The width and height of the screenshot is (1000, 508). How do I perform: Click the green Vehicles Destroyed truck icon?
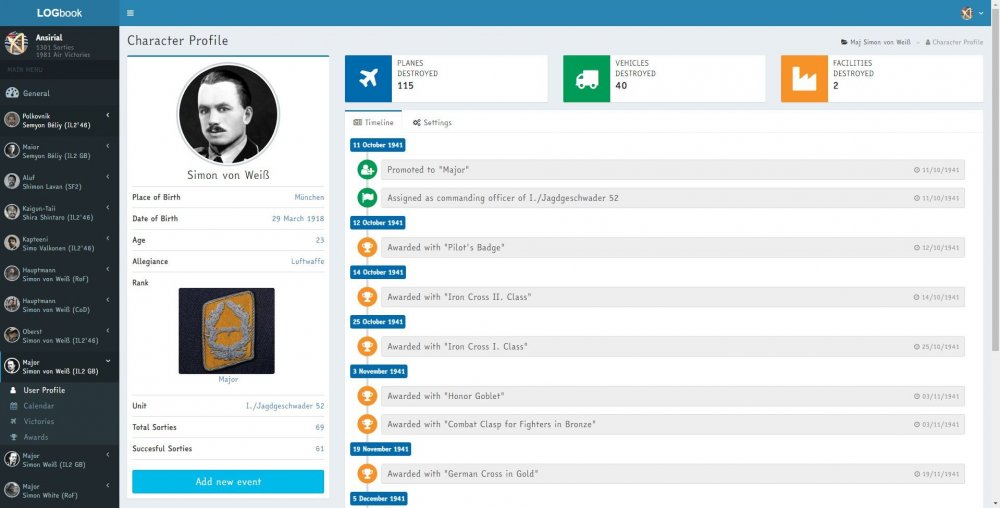tap(587, 78)
